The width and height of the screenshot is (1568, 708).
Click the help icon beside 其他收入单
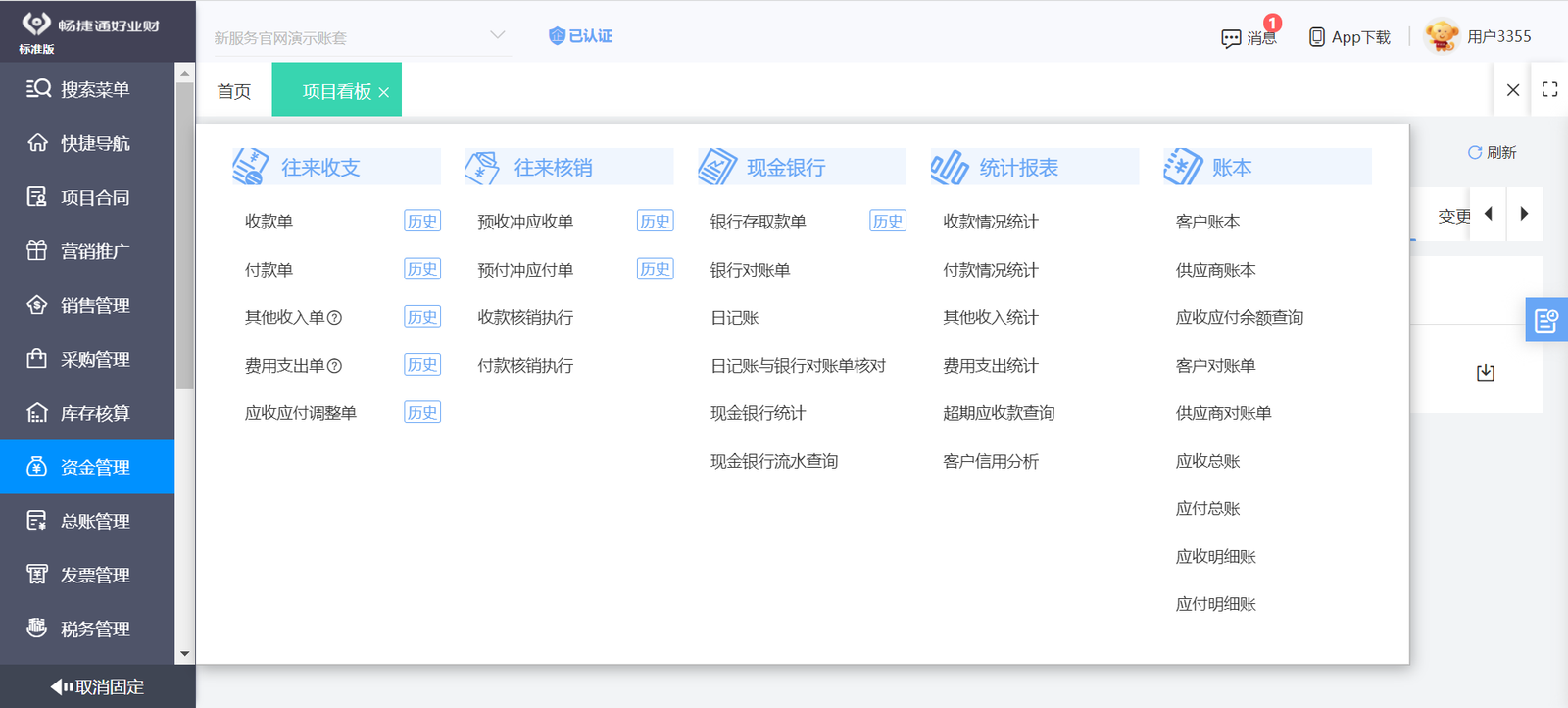(x=334, y=318)
